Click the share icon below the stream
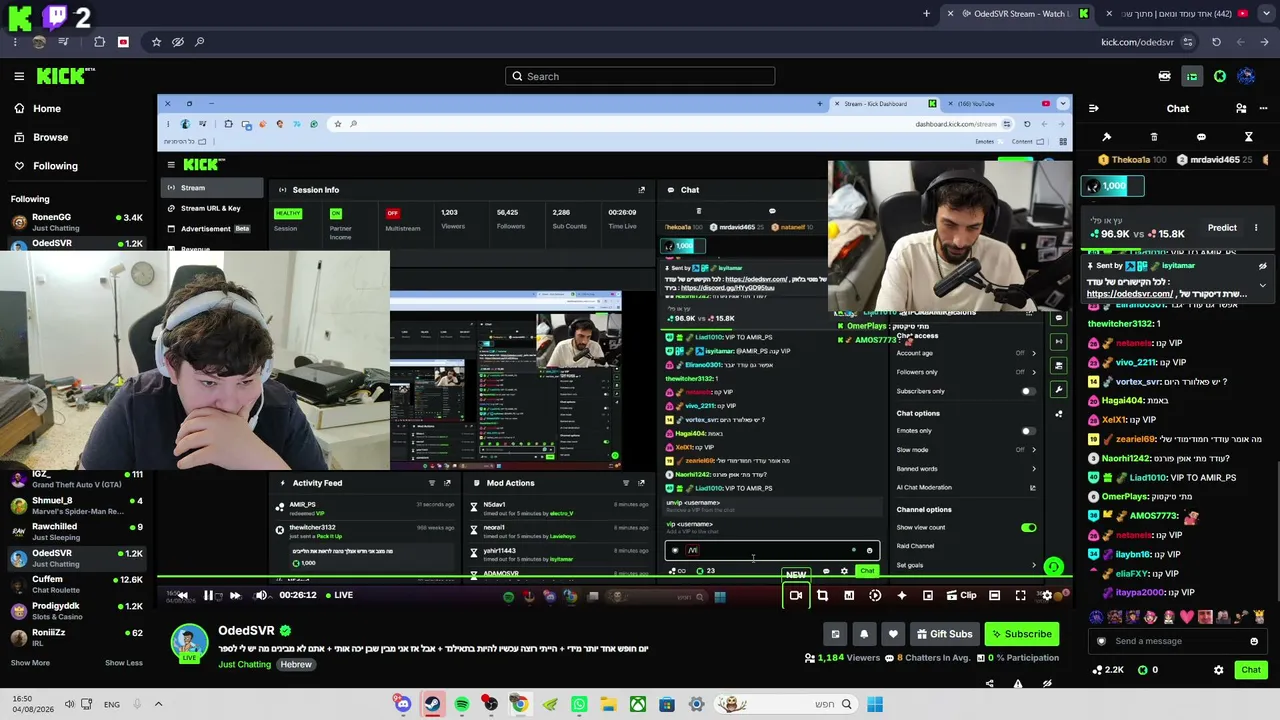The width and height of the screenshot is (1280, 720). tap(989, 684)
